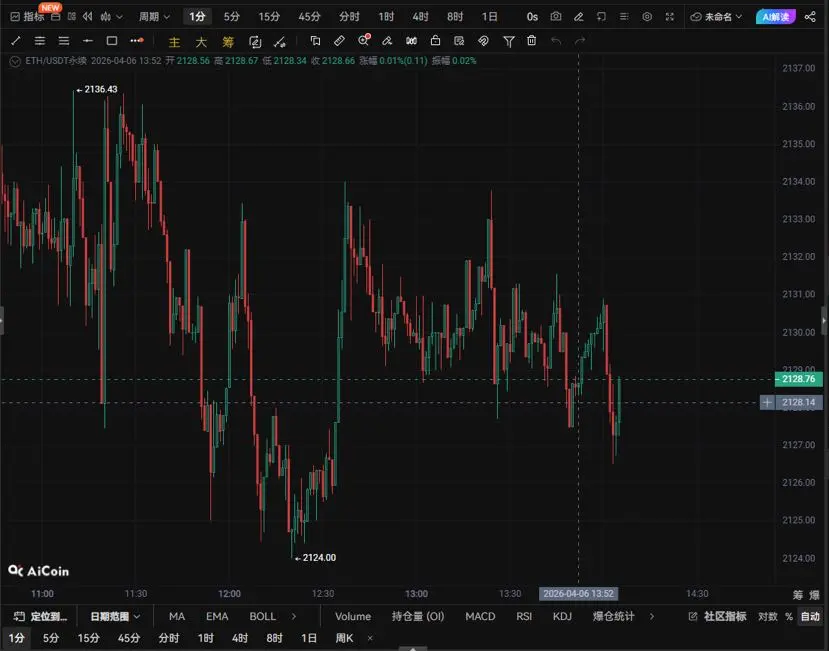The image size is (829, 651).
Task: Toggle the lock drawings icon
Action: pos(435,41)
